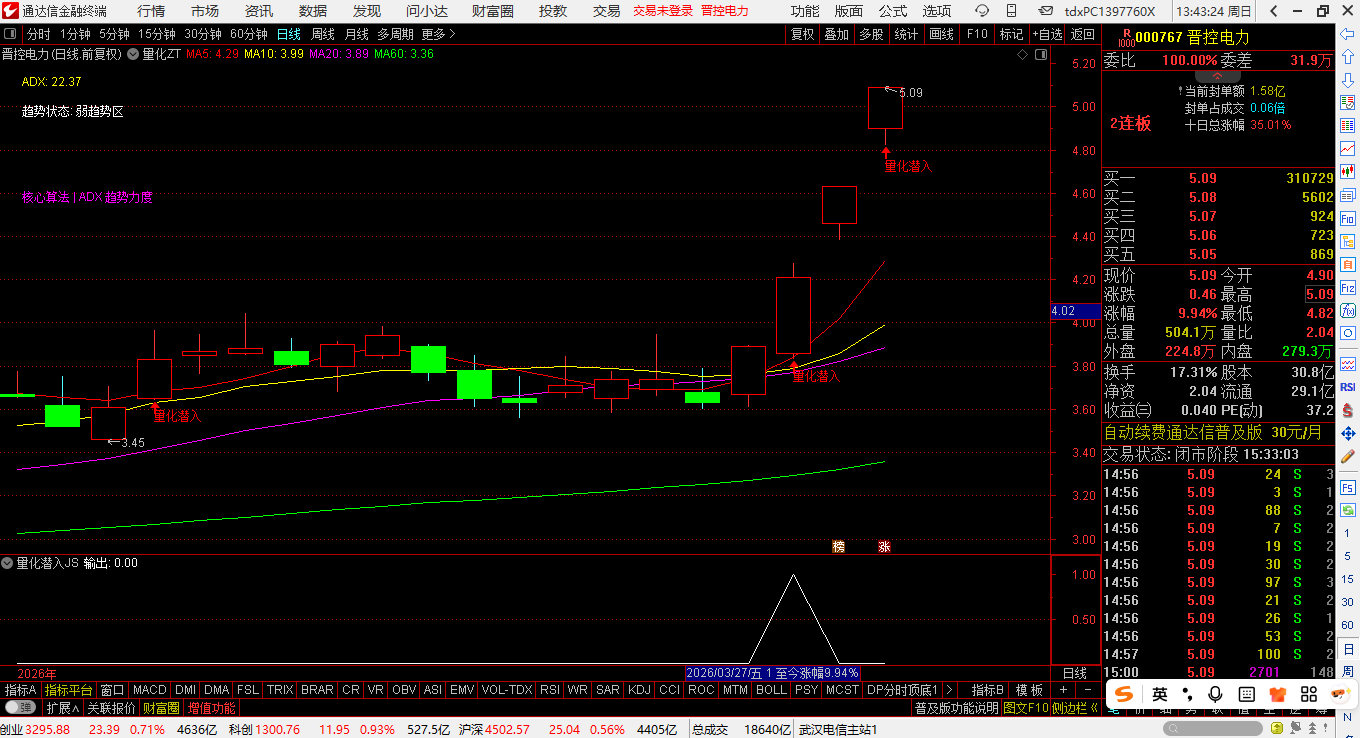Open the 问小达 menu
The width and height of the screenshot is (1360, 738).
click(427, 11)
